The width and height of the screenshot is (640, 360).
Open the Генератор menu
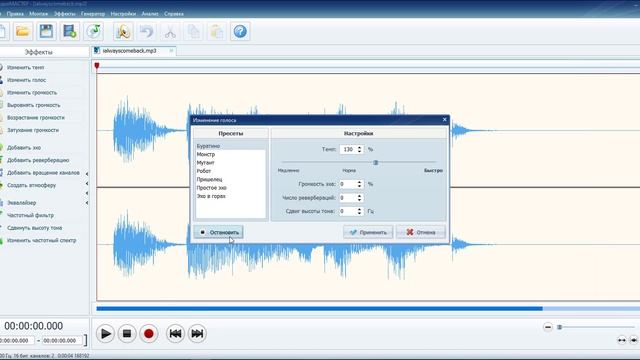93,14
